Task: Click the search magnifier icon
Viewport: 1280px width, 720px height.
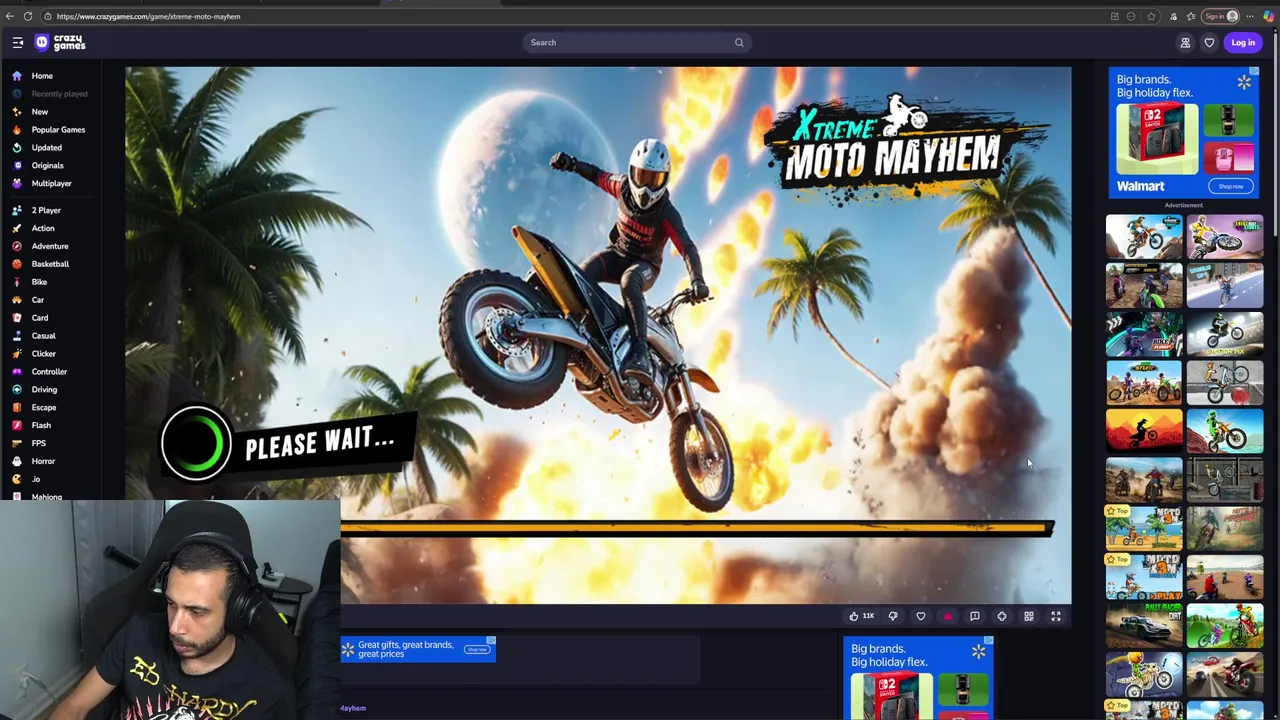Action: click(x=739, y=42)
